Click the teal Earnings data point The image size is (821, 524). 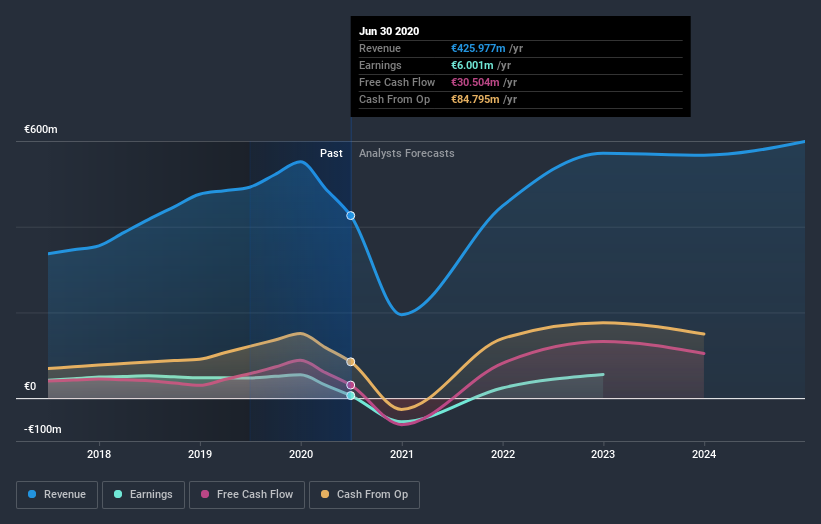coord(351,396)
